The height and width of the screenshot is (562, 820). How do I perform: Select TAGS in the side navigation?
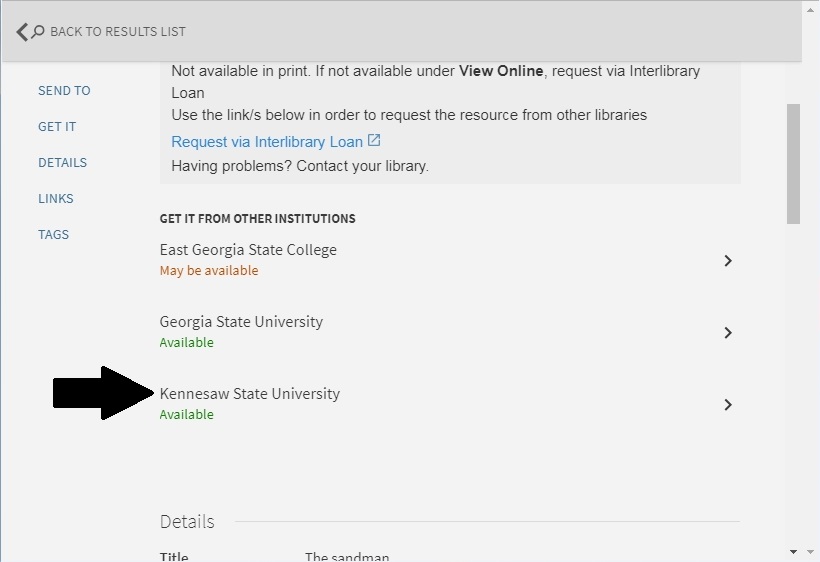pyautogui.click(x=53, y=235)
